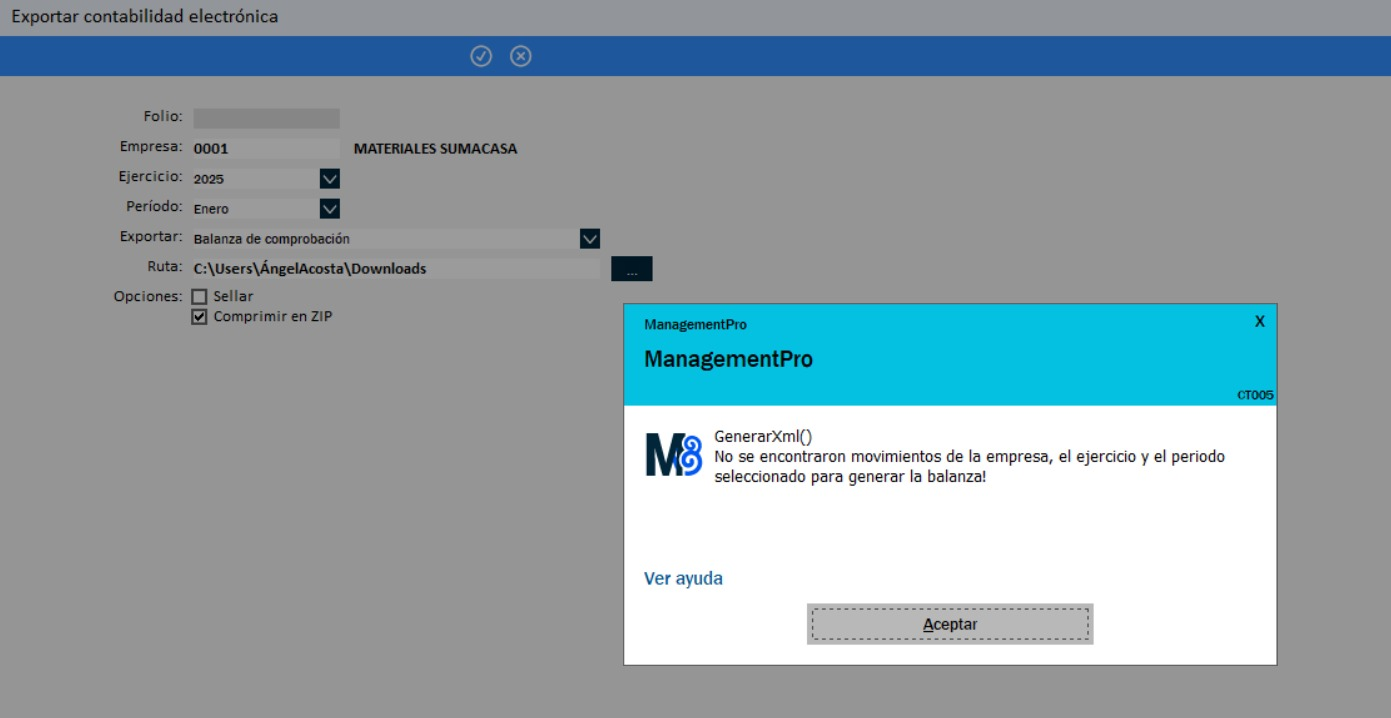
Task: Select the Balanza de comprobación text field
Action: 385,239
